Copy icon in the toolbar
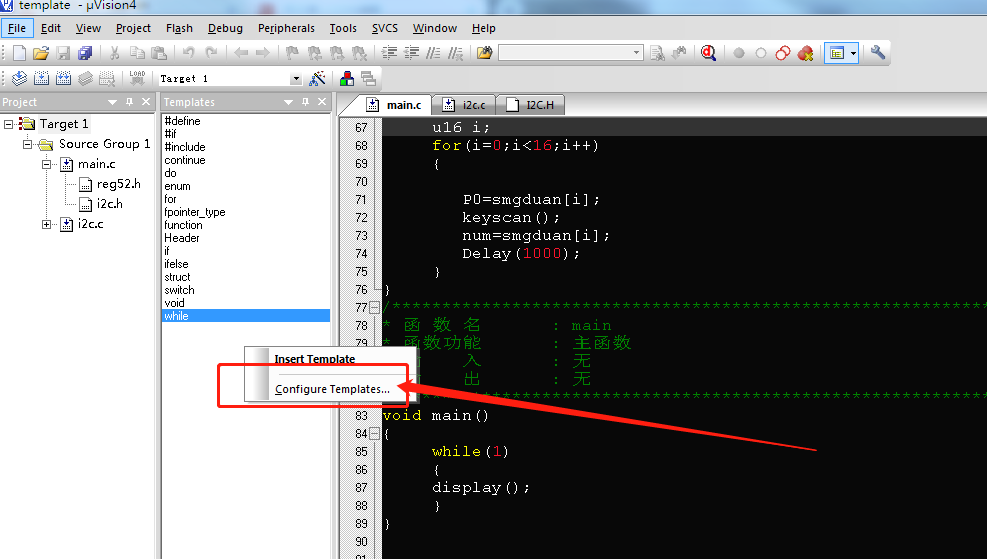Viewport: 987px width, 559px height. (x=137, y=54)
